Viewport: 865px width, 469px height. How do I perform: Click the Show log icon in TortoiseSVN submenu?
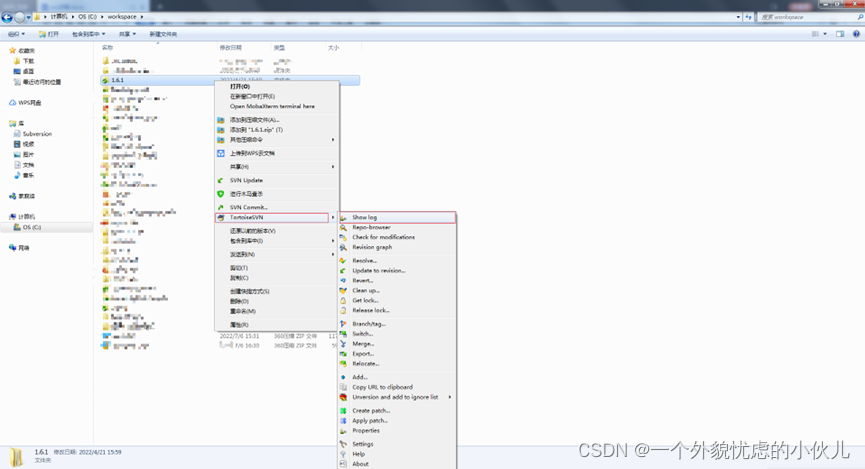click(343, 217)
